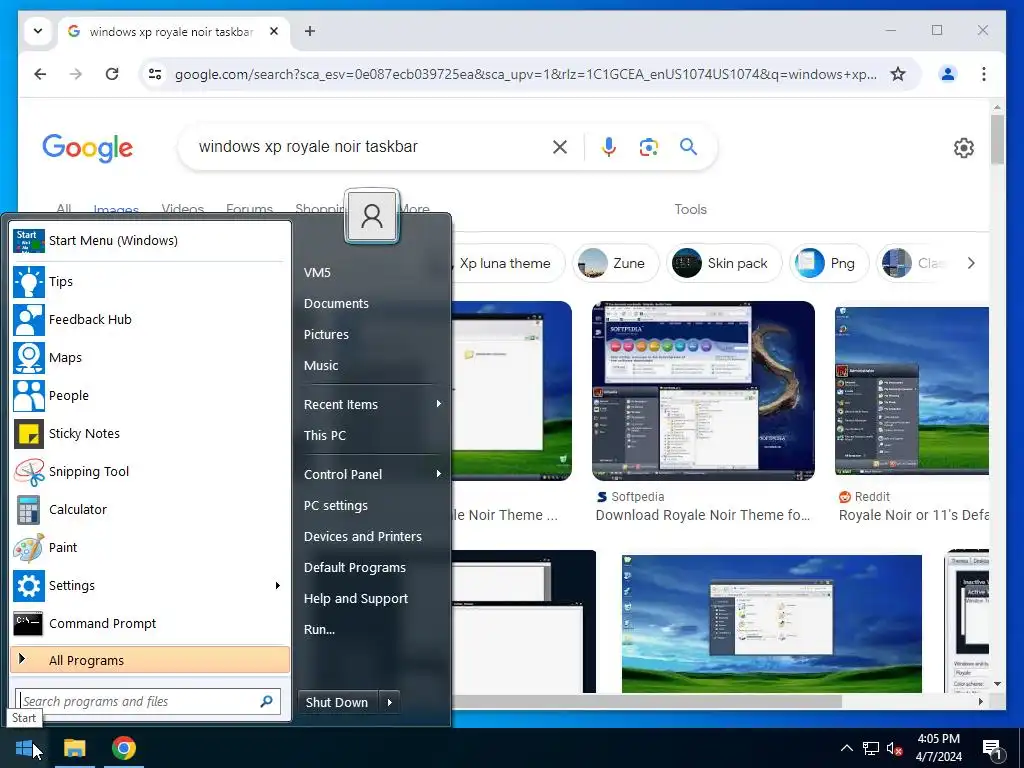Expand Settings submenu arrow in start menu
This screenshot has width=1024, height=768.
[x=278, y=585]
